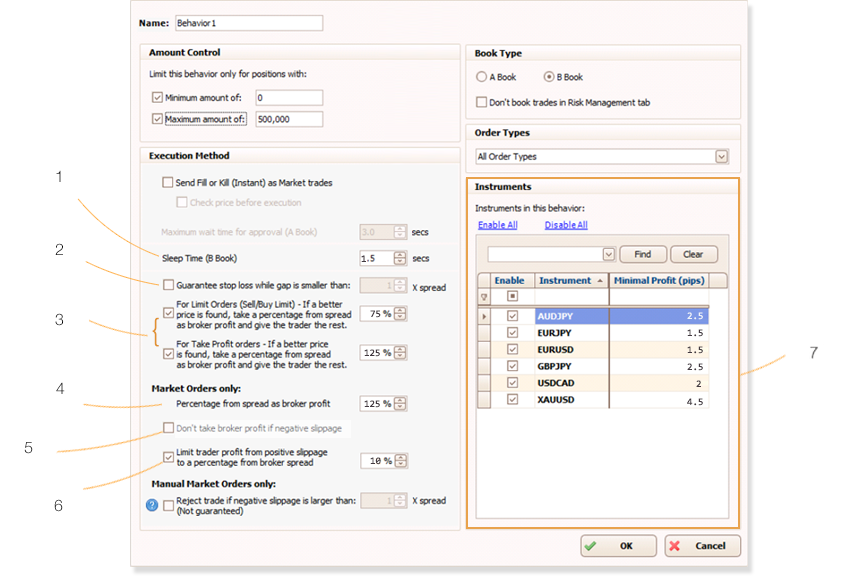The width and height of the screenshot is (842, 576).
Task: Click the Enable All link
Action: tap(497, 225)
